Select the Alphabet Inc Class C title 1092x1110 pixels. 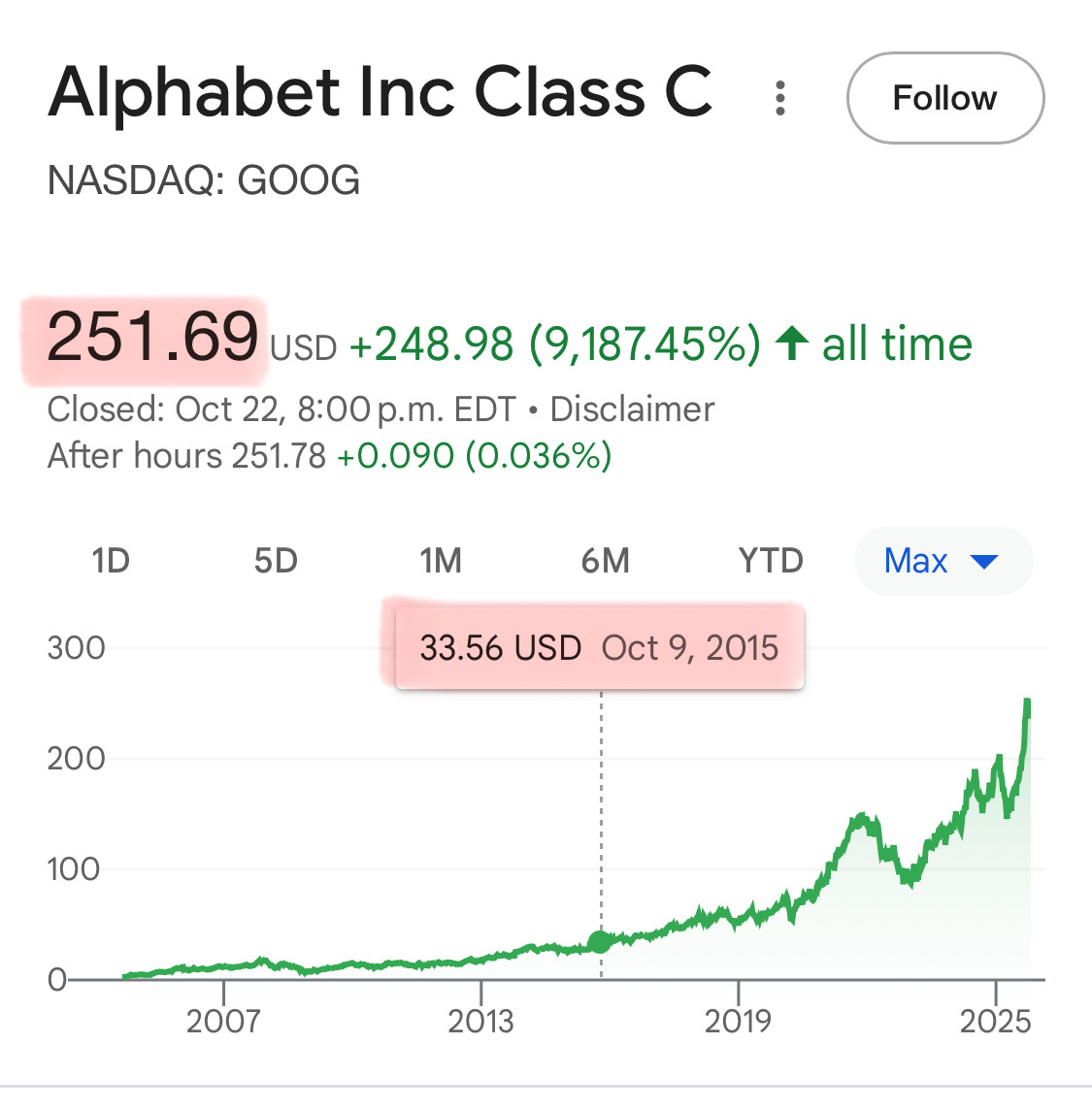(x=381, y=94)
